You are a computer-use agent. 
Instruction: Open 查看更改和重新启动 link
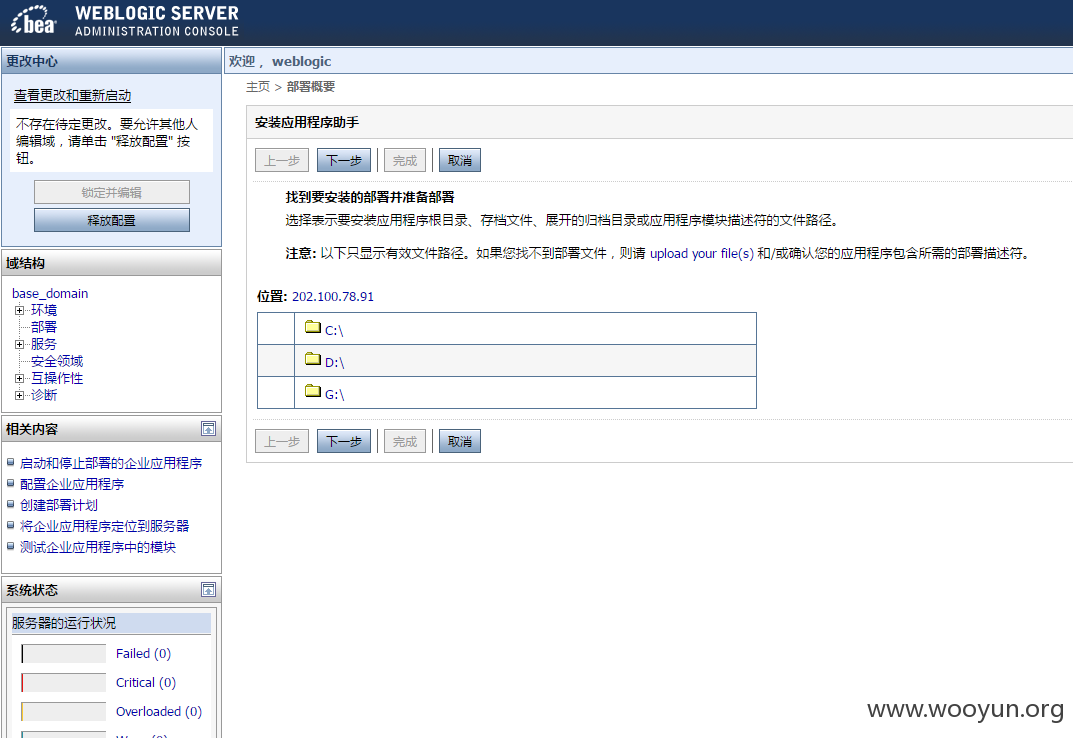tap(73, 96)
